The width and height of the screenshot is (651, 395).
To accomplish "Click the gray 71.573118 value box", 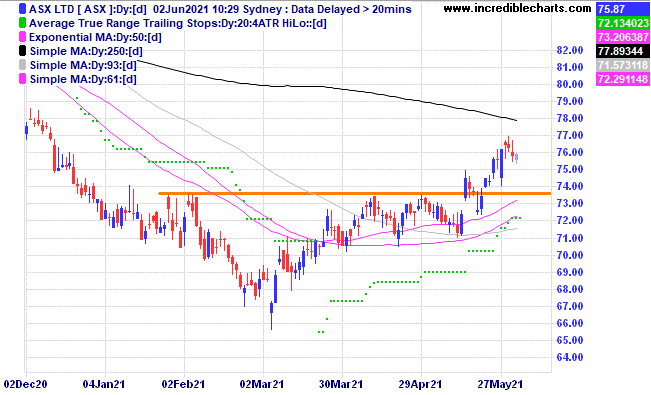I will (x=622, y=65).
